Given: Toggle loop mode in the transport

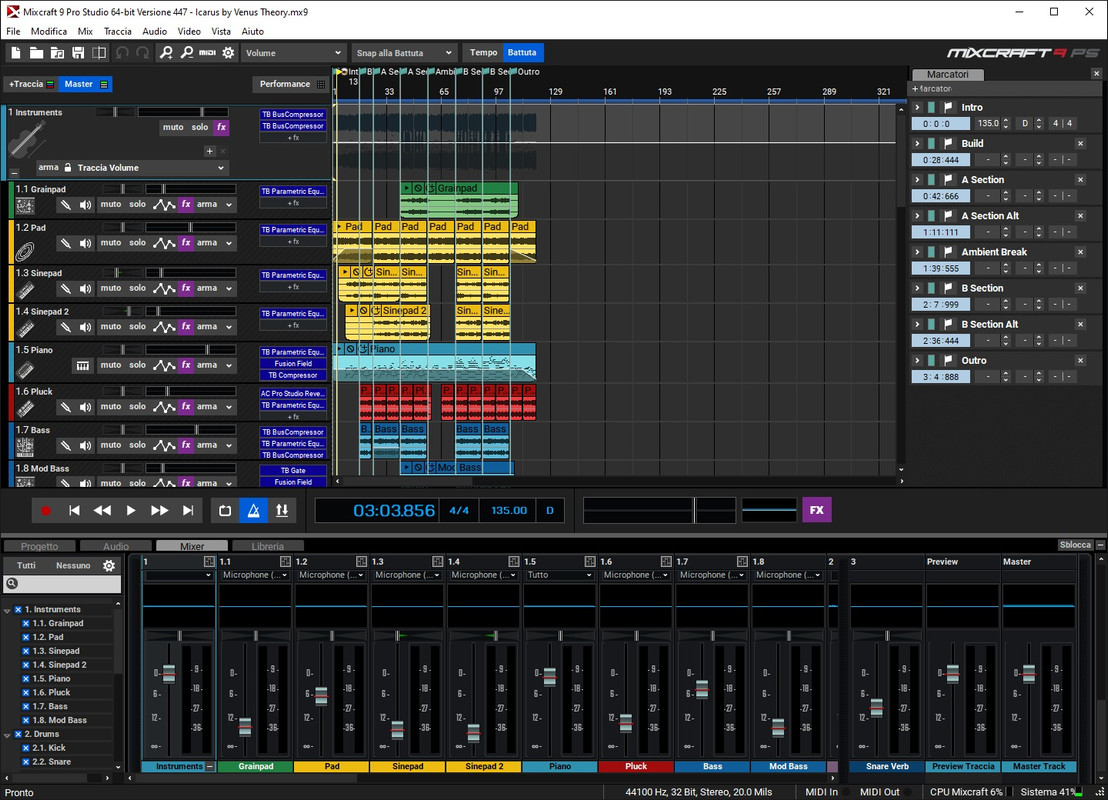Looking at the screenshot, I should click(225, 510).
